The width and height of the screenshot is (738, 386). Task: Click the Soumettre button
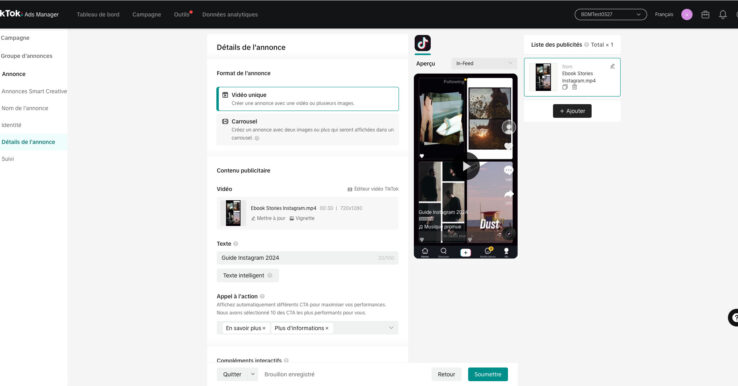(x=488, y=374)
